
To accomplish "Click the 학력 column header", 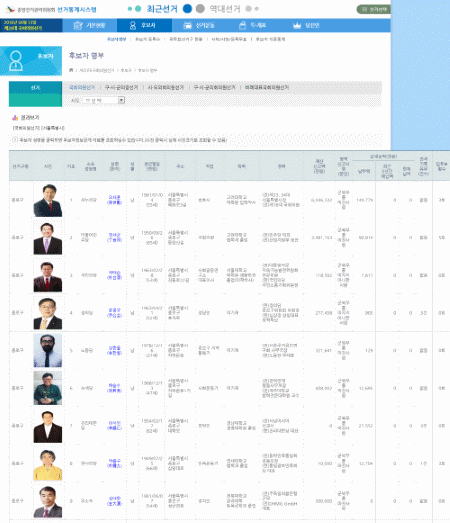I will (x=242, y=166).
